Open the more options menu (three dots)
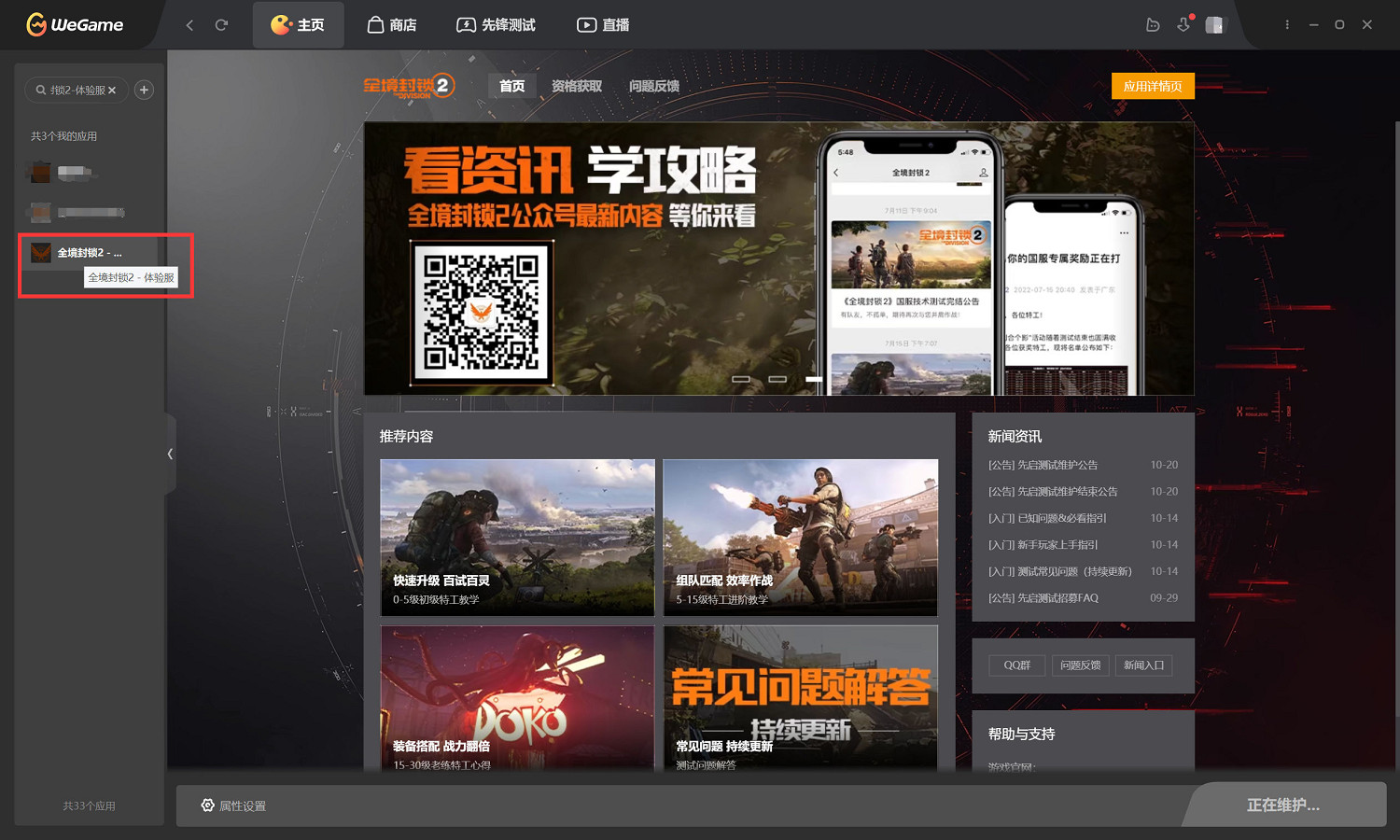1400x840 pixels. click(1287, 24)
